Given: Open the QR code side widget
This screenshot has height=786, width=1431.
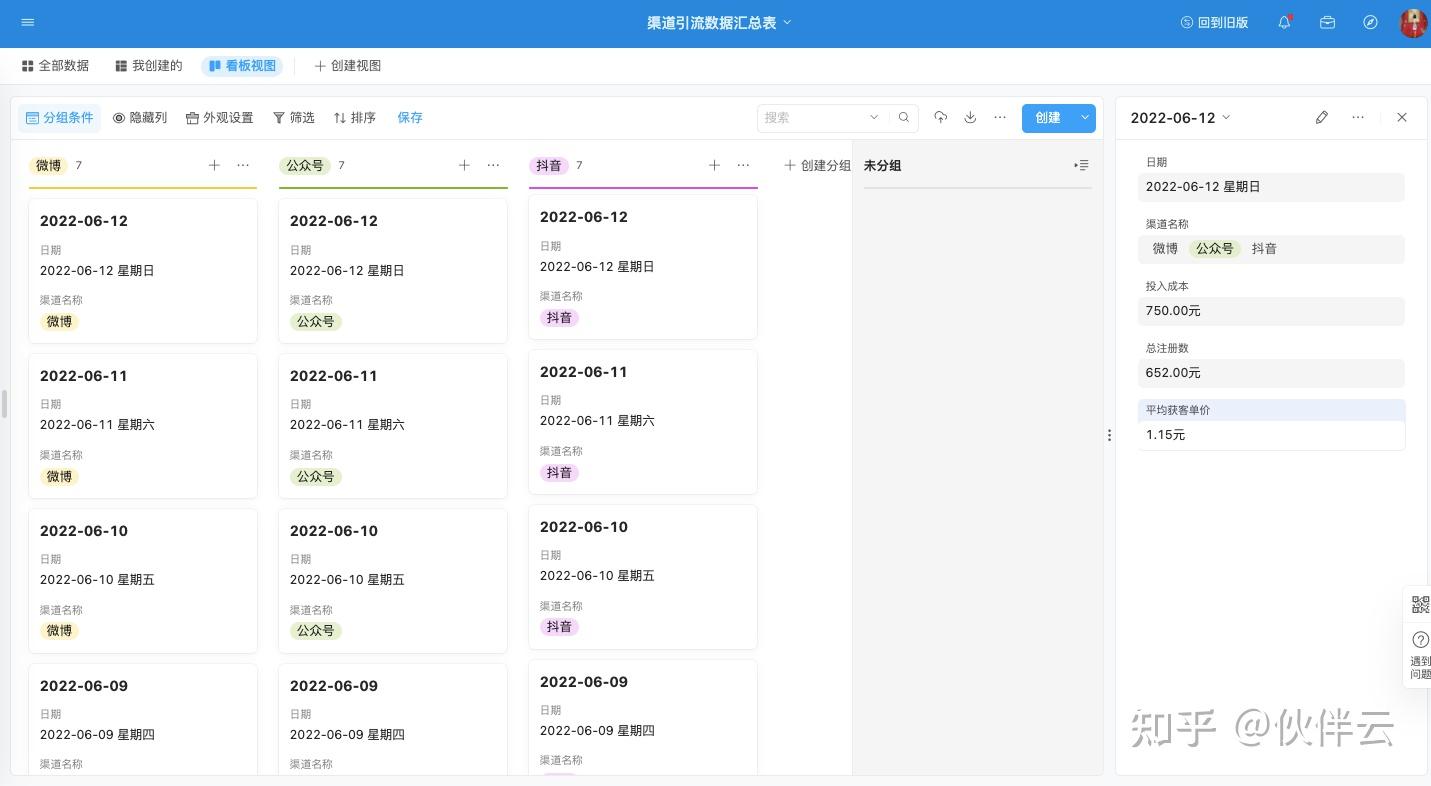Looking at the screenshot, I should click(x=1420, y=604).
